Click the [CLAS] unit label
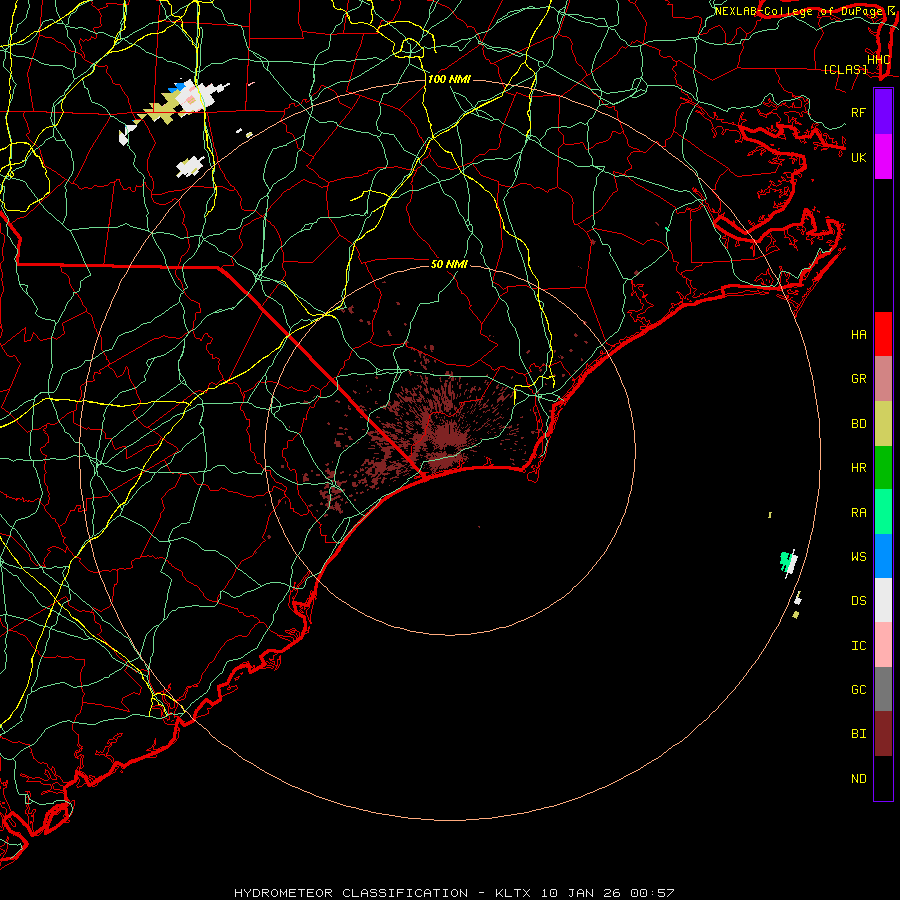 coord(845,69)
